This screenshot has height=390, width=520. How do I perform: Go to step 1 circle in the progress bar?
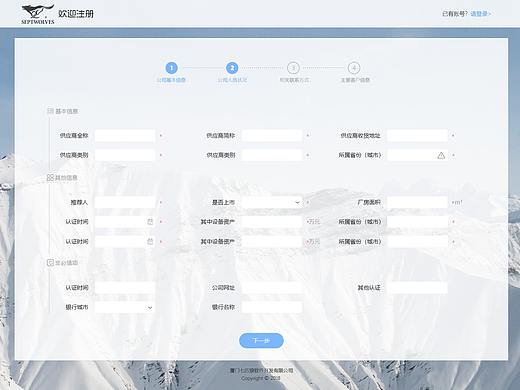[171, 68]
